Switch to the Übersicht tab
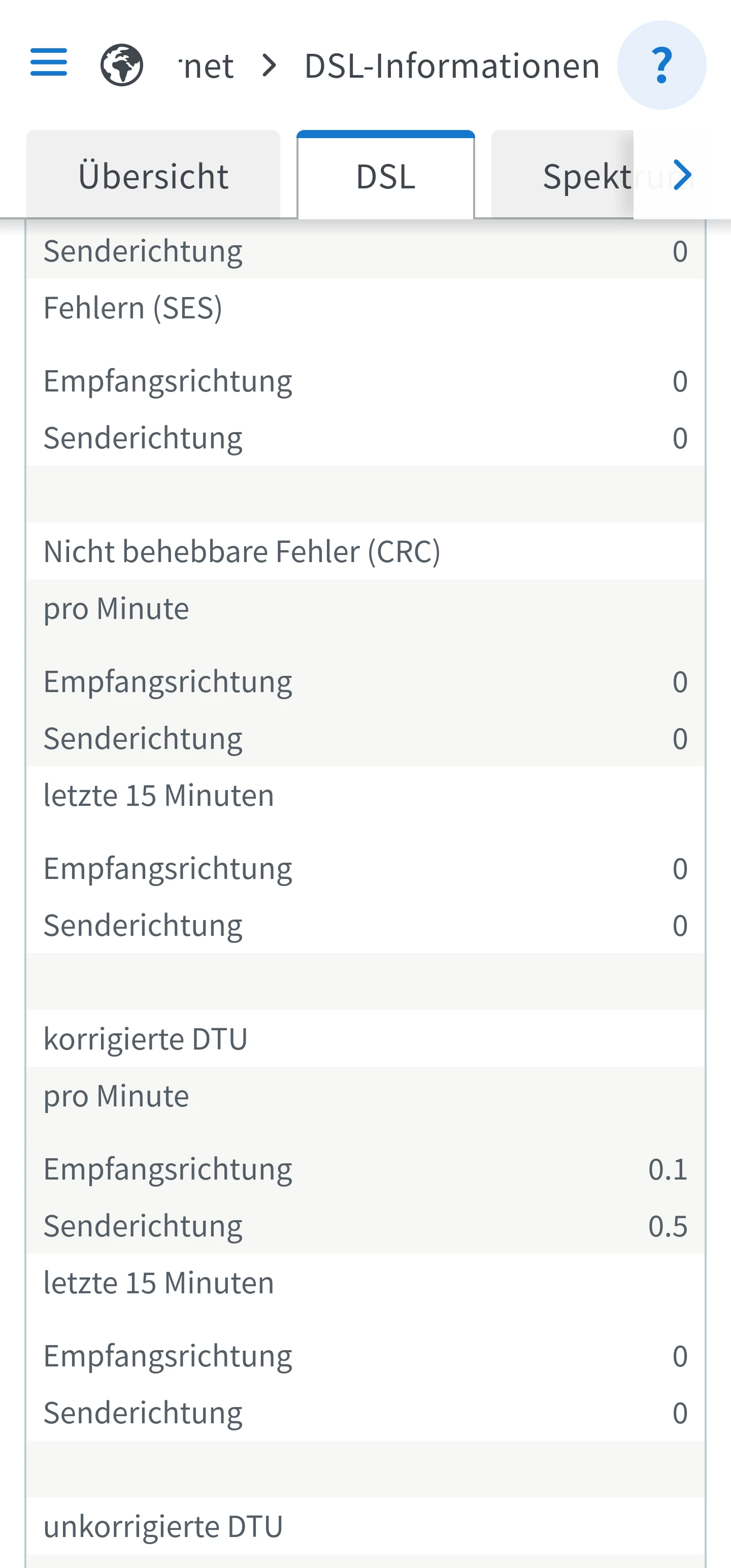 153,177
